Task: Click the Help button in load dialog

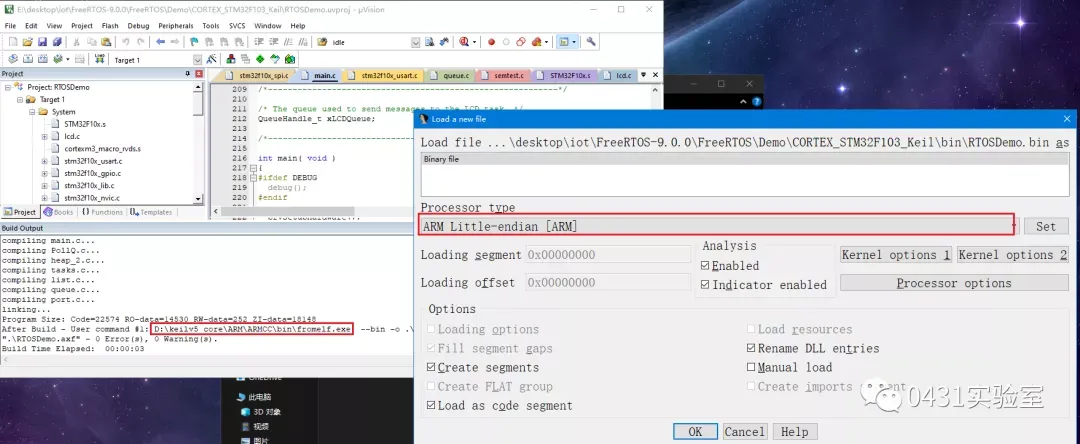Action: (x=795, y=432)
